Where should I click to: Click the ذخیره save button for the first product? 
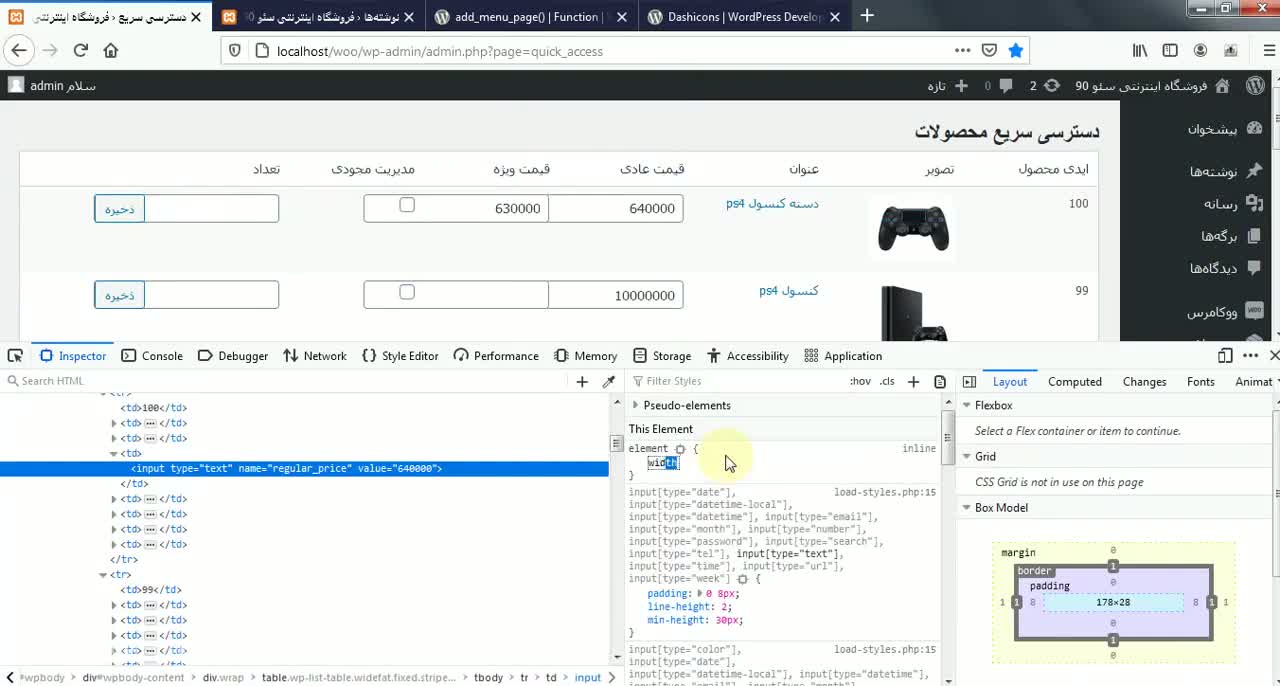[119, 208]
